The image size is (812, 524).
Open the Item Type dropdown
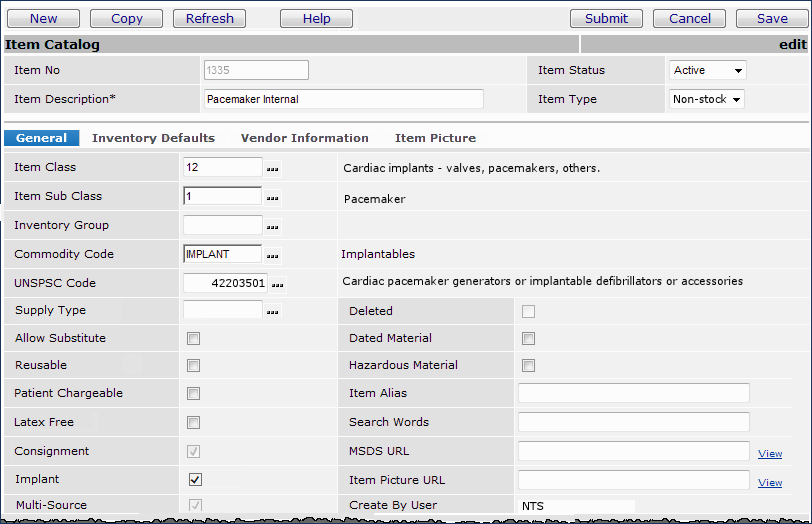coord(707,100)
